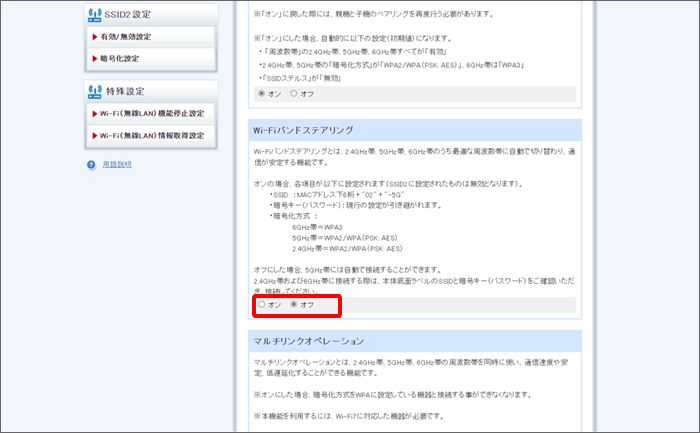The image size is (700, 433).
Task: Click the 特殊設定 router icon
Action: click(95, 92)
